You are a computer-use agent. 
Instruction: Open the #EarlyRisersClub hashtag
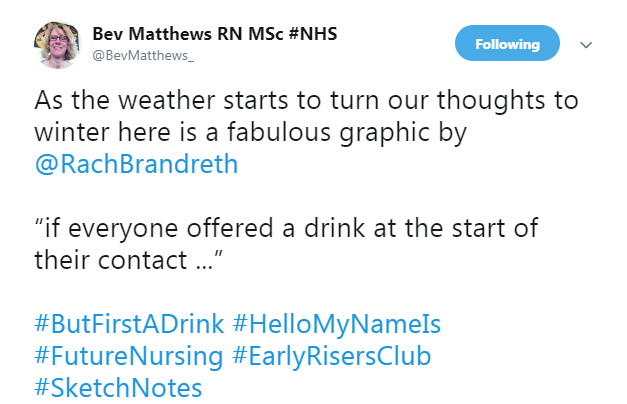click(330, 356)
